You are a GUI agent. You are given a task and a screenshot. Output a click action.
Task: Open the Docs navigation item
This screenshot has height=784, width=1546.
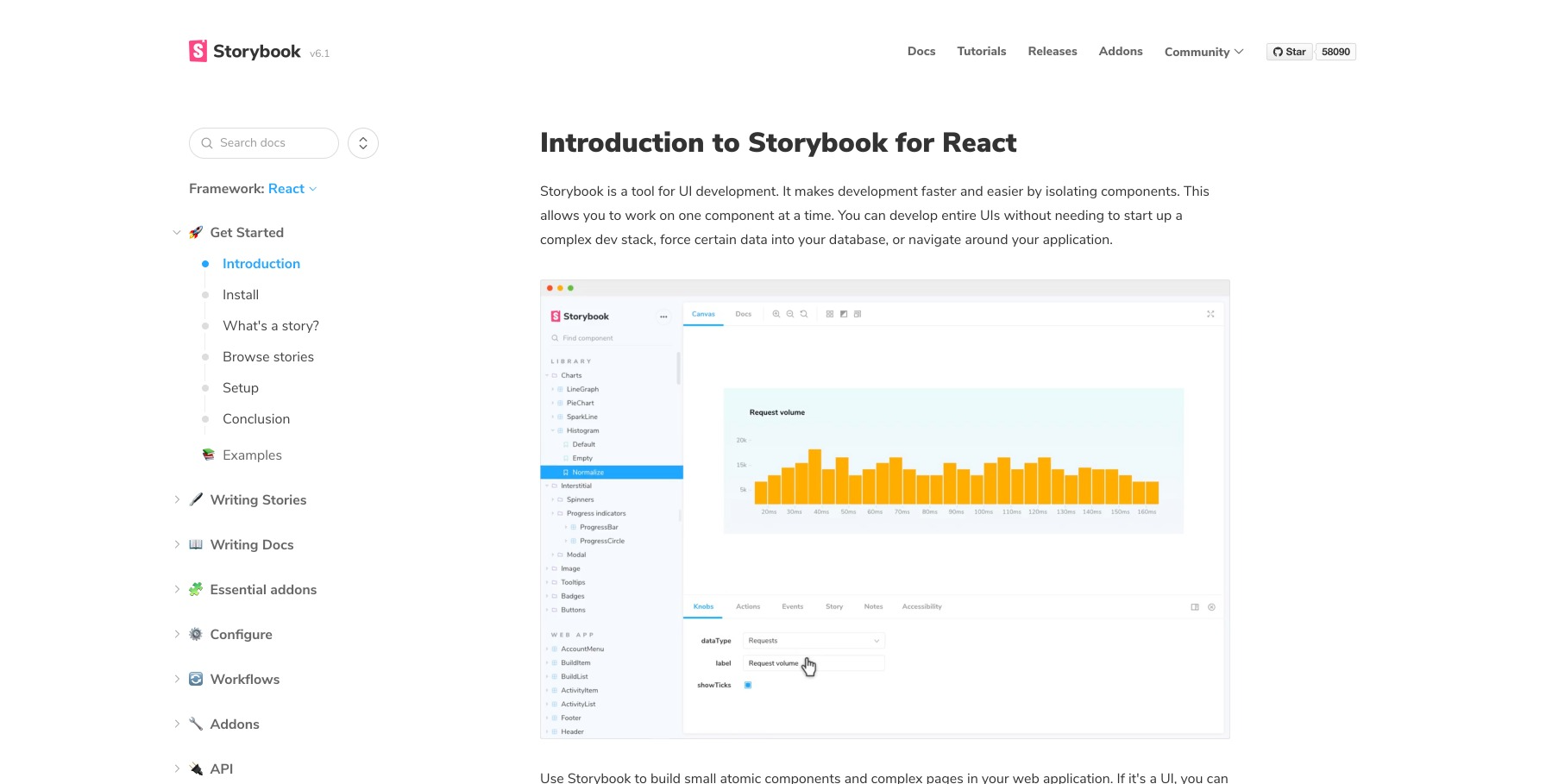point(921,51)
